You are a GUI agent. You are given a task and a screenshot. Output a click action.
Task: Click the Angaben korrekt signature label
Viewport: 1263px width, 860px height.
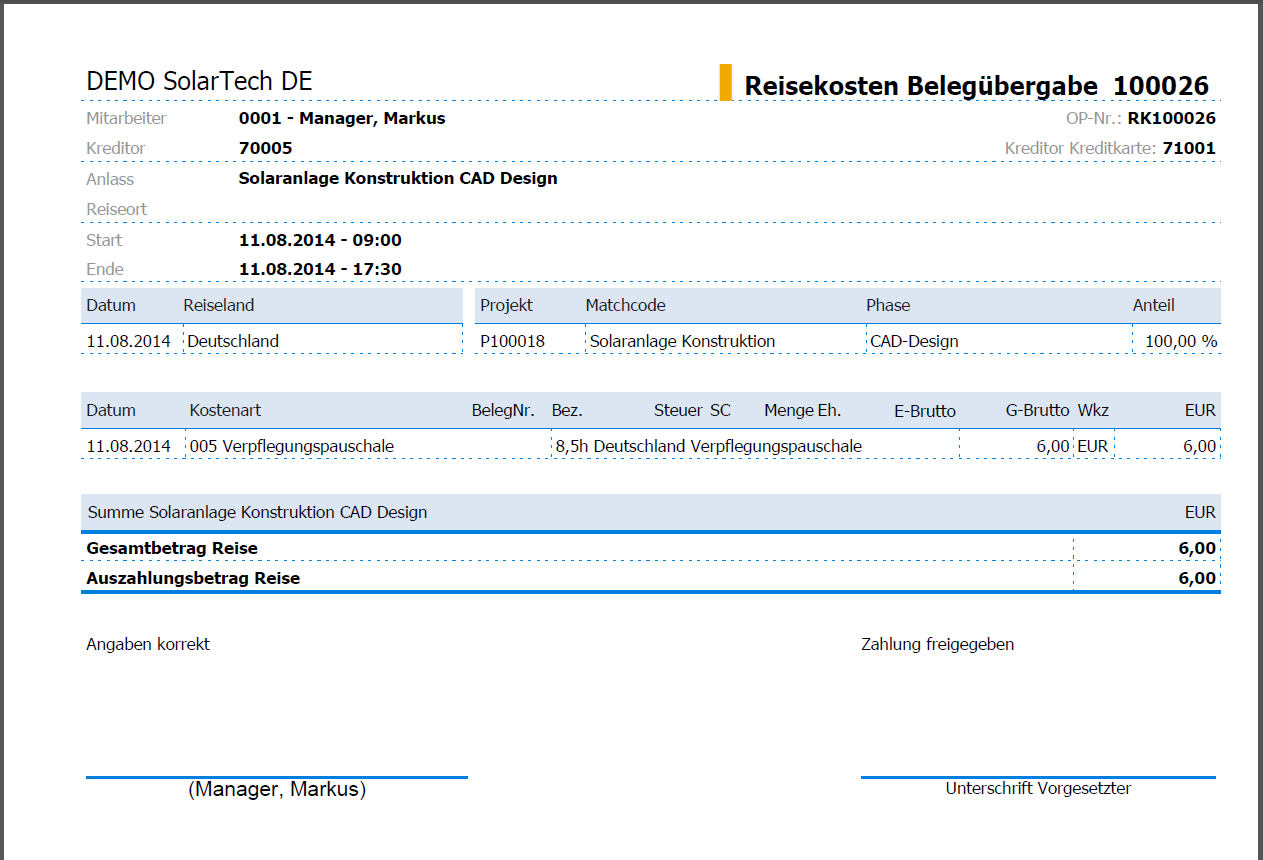[147, 643]
